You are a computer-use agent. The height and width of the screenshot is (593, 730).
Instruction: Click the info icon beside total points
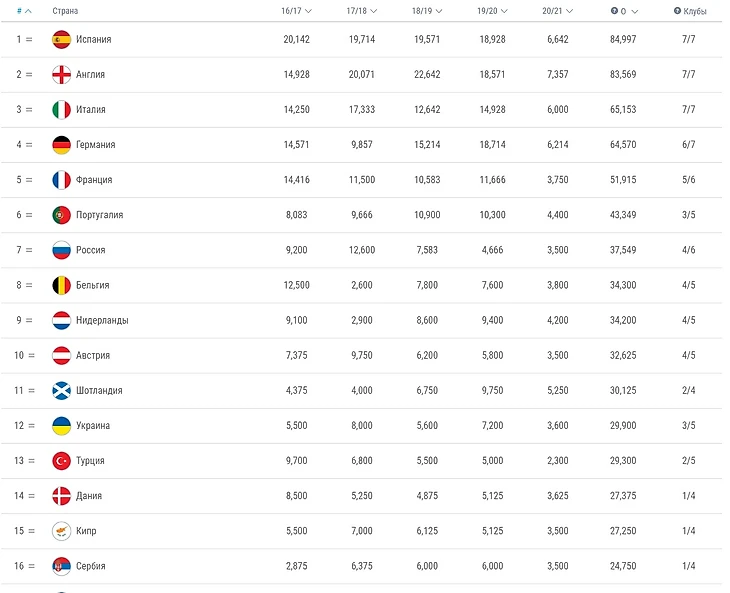613,11
